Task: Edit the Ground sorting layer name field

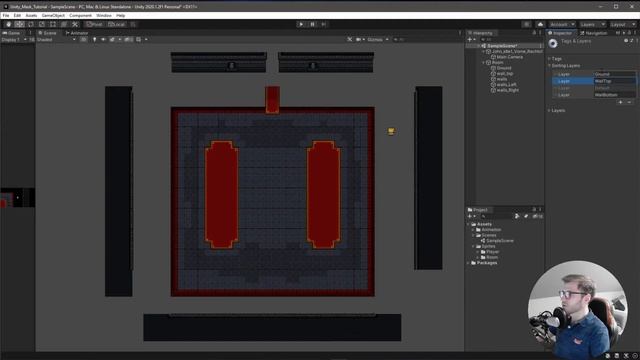Action: (x=614, y=74)
